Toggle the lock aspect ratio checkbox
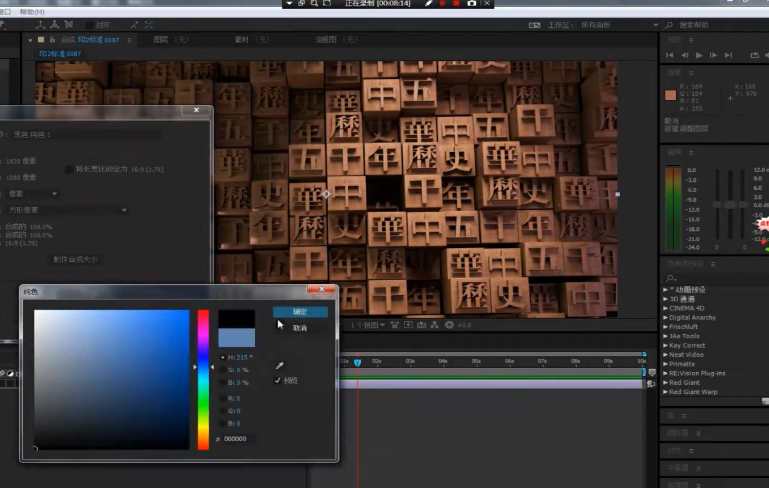This screenshot has height=488, width=769. 69,170
